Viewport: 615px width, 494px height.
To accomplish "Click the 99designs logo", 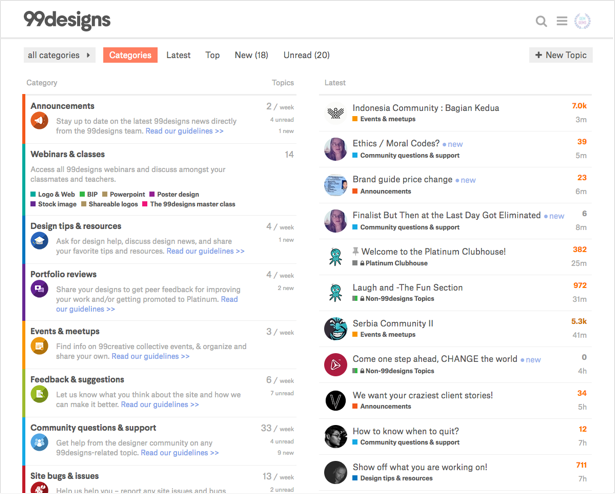I will 67,20.
